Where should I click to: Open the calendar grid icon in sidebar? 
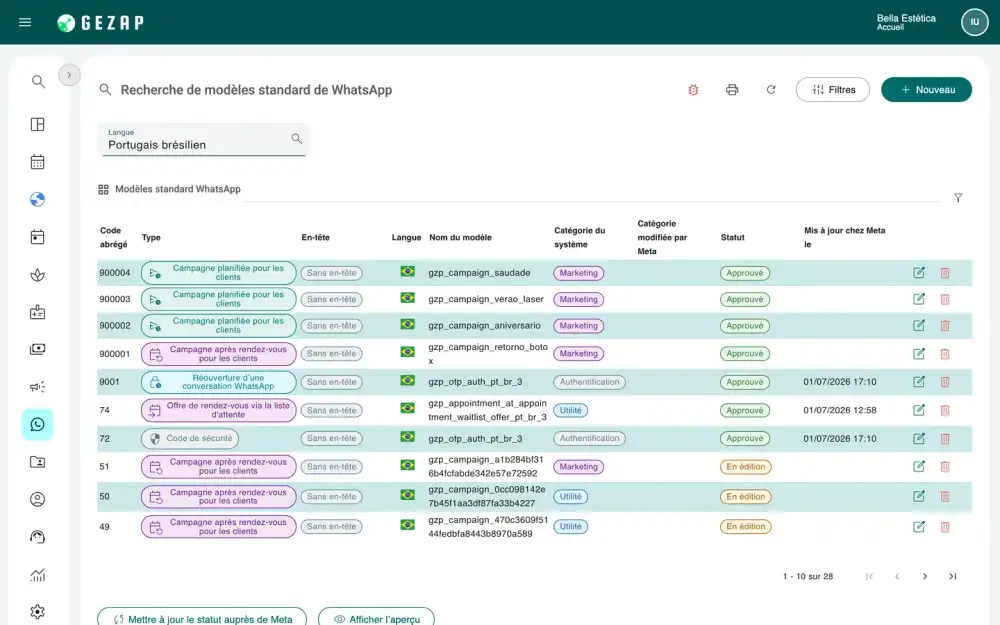pyautogui.click(x=38, y=162)
